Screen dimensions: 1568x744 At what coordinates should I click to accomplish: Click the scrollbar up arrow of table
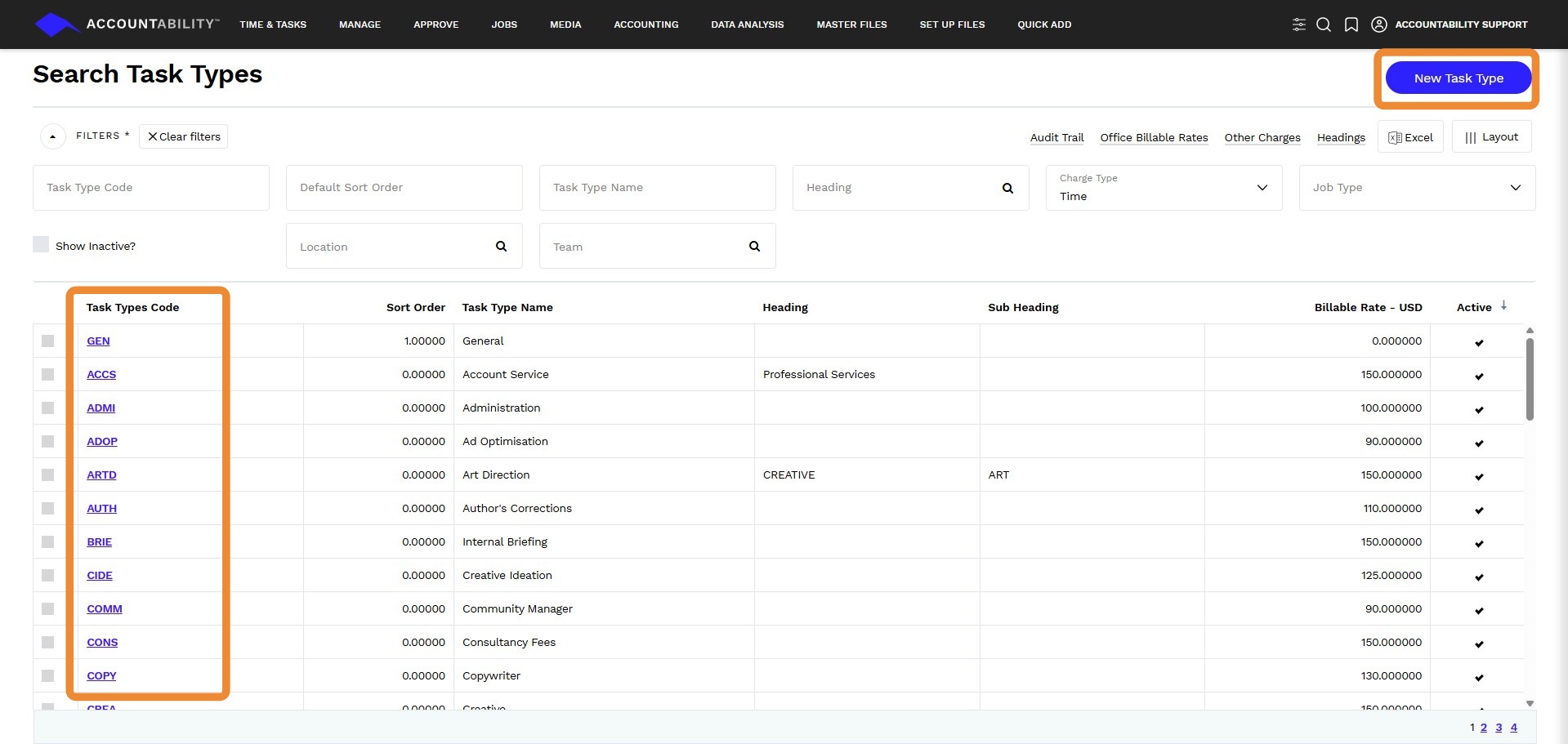pyautogui.click(x=1530, y=331)
